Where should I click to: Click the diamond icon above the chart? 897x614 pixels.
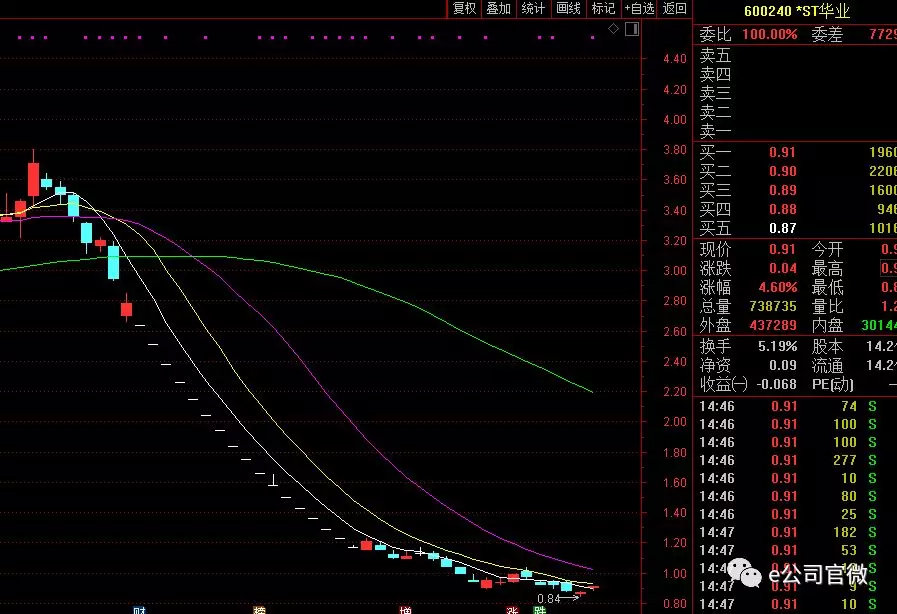click(613, 29)
